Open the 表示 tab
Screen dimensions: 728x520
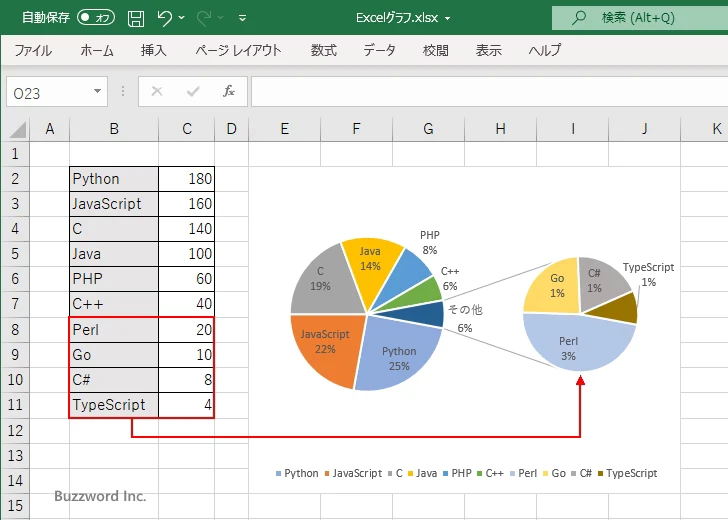(488, 50)
